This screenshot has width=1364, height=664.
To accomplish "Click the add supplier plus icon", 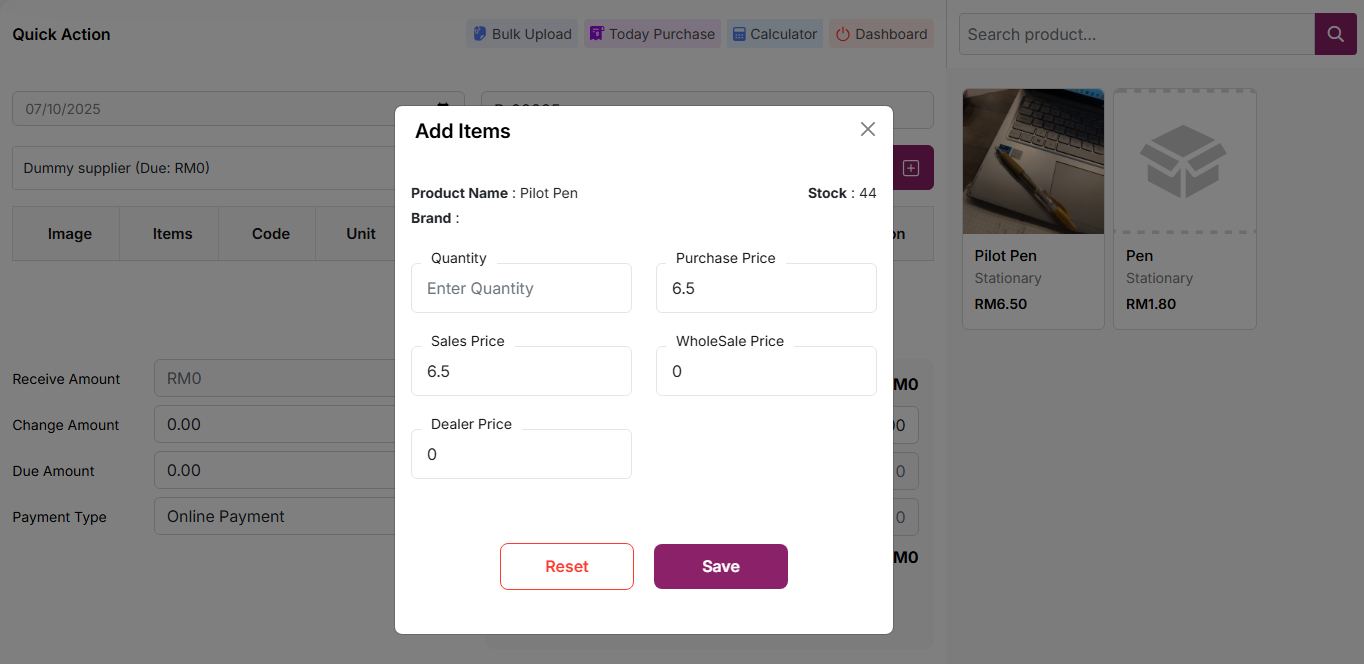I will tap(911, 168).
